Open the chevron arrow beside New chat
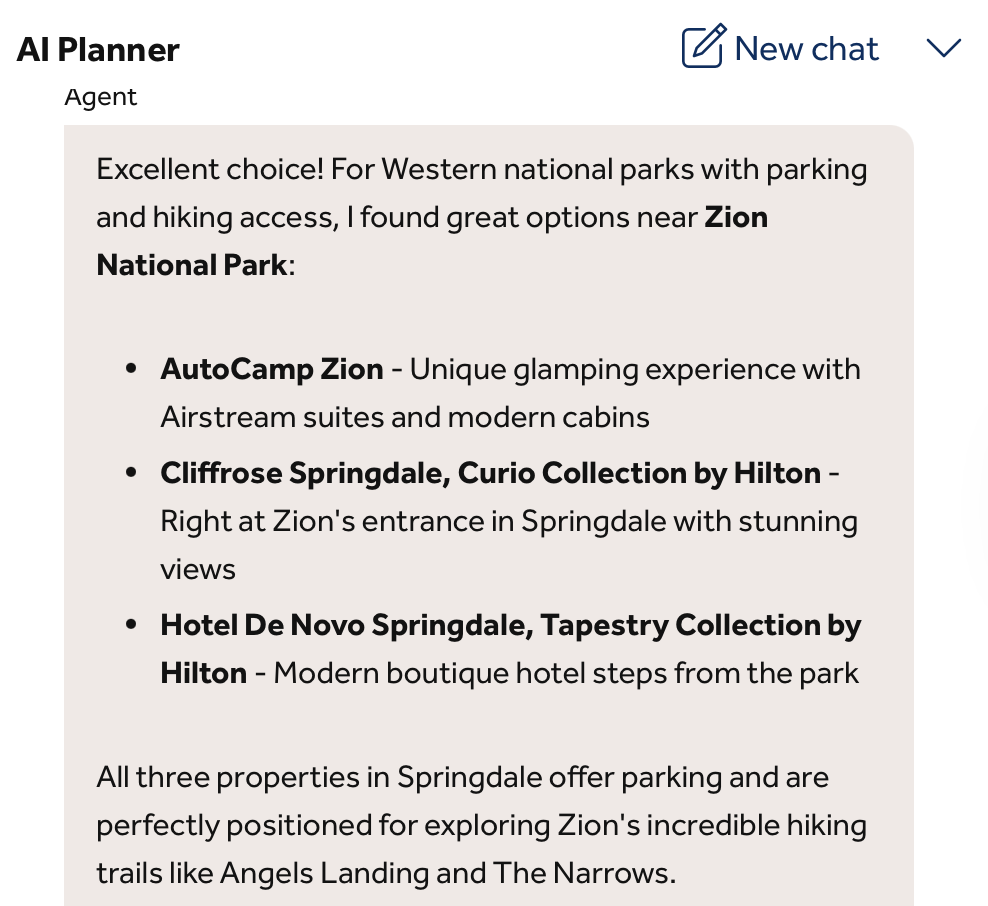The image size is (988, 906). pos(943,48)
